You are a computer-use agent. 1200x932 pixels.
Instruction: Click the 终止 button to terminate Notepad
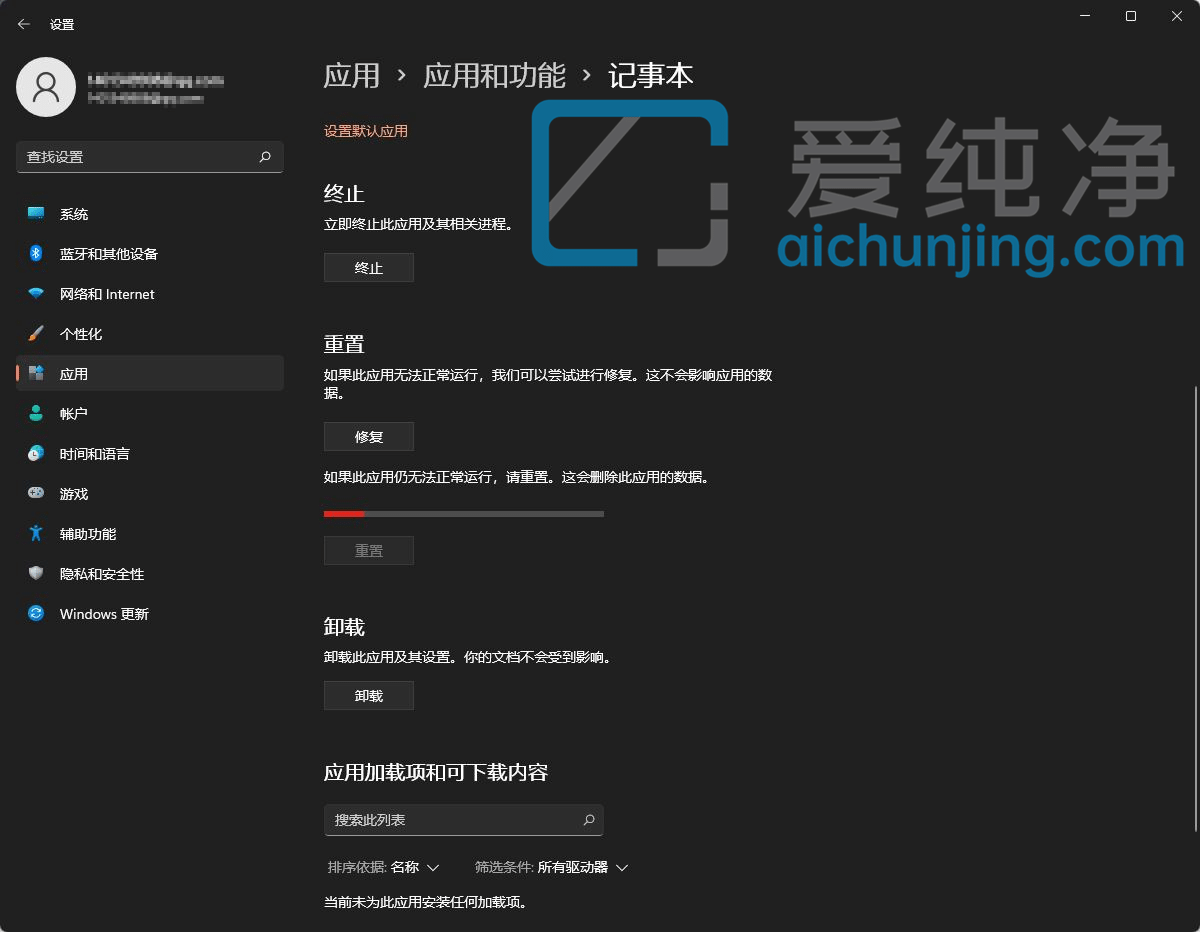(368, 267)
